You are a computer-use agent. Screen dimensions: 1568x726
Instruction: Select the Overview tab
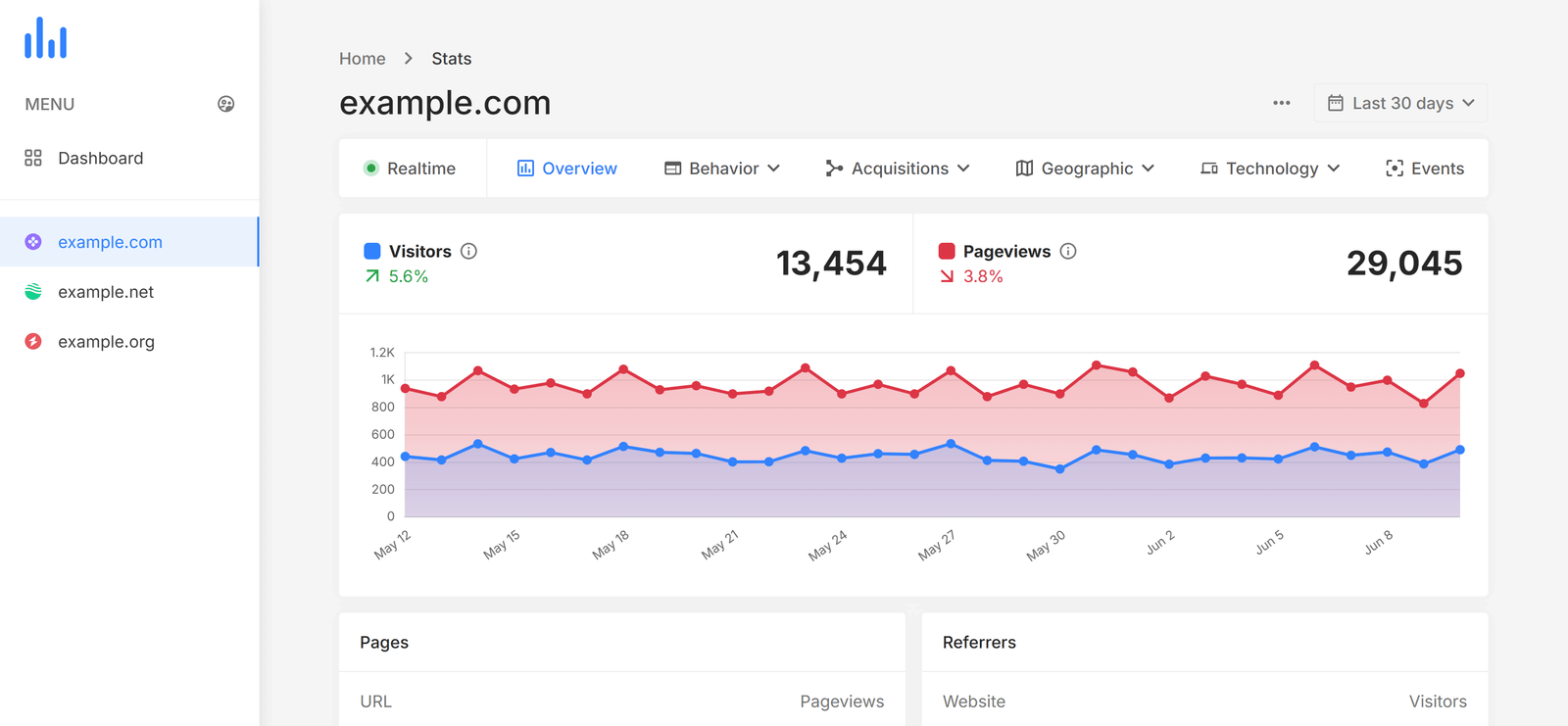point(567,169)
